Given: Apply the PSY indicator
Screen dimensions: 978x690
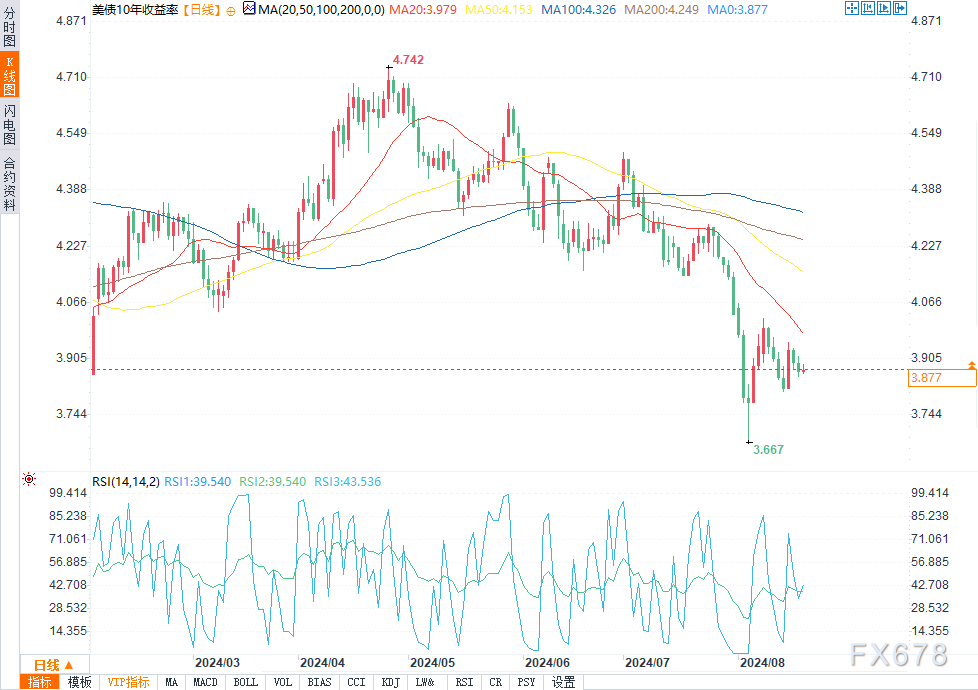Looking at the screenshot, I should point(526,683).
